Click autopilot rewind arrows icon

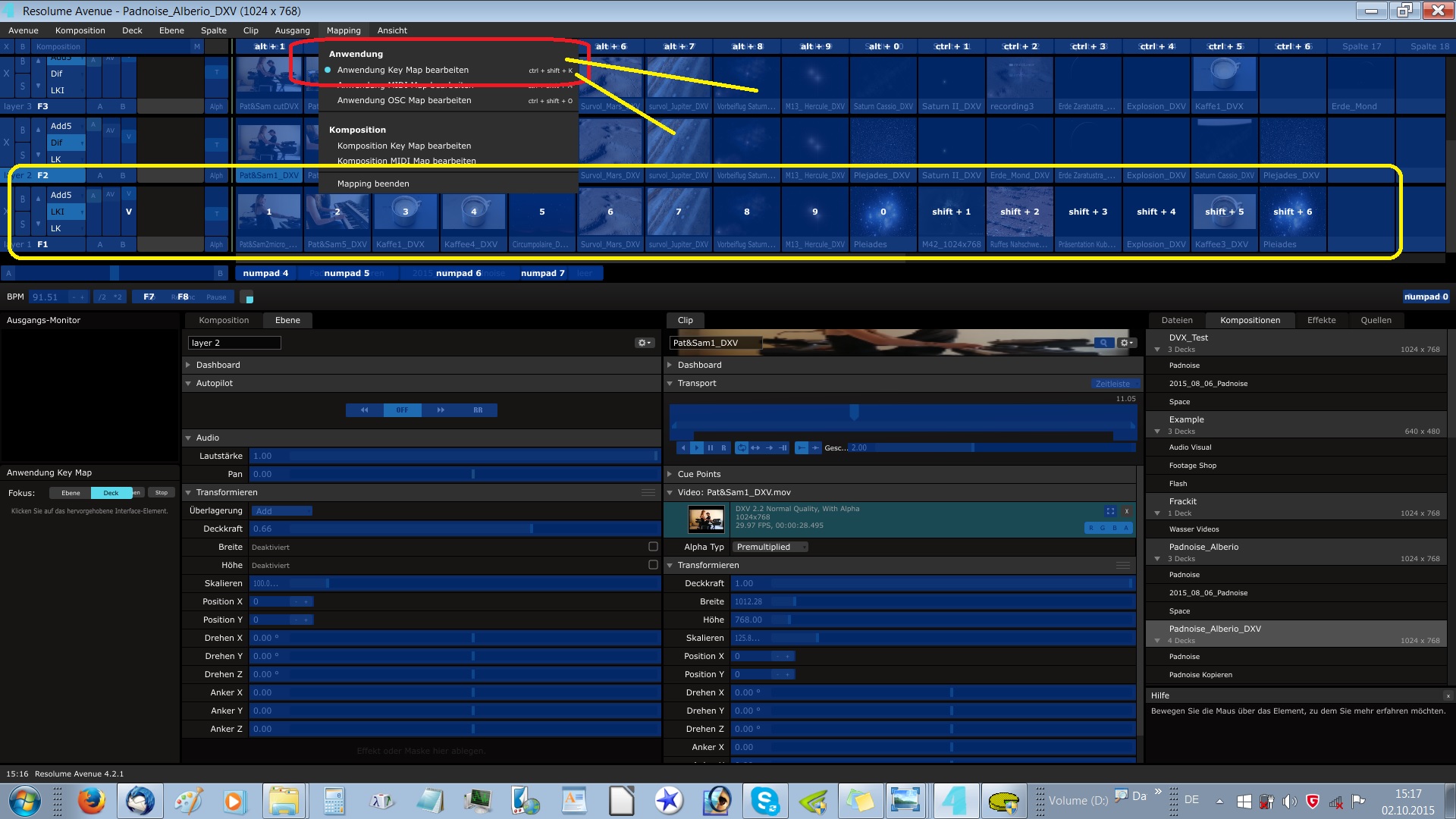click(x=365, y=410)
